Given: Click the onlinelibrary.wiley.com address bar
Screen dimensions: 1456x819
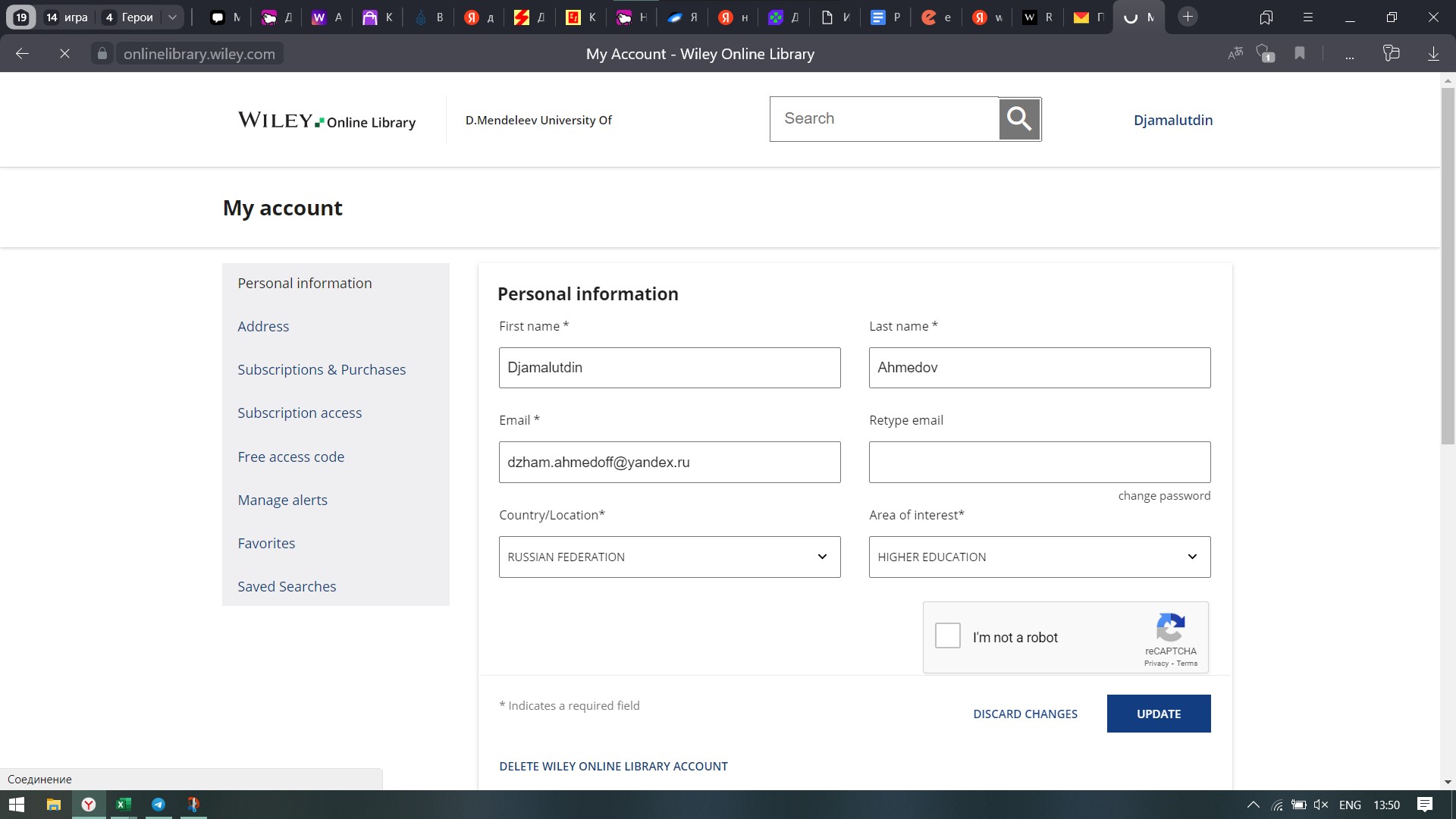Looking at the screenshot, I should coord(199,54).
